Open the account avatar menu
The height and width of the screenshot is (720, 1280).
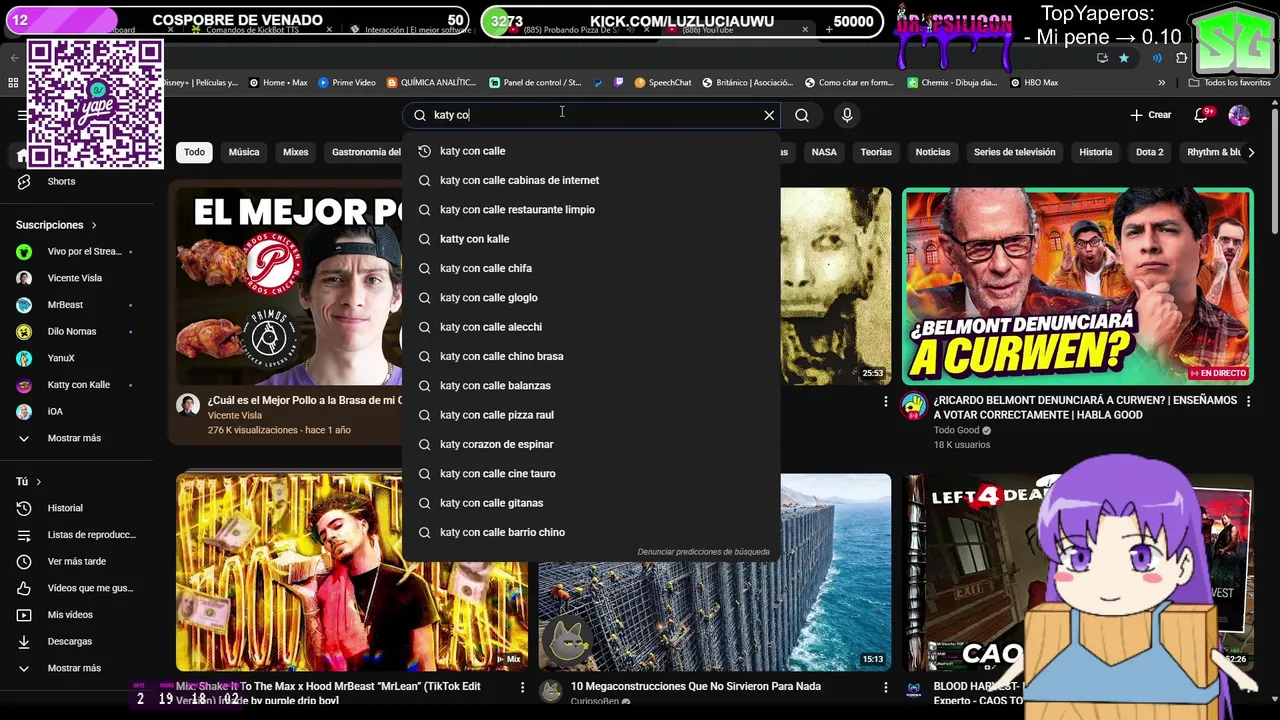1239,115
